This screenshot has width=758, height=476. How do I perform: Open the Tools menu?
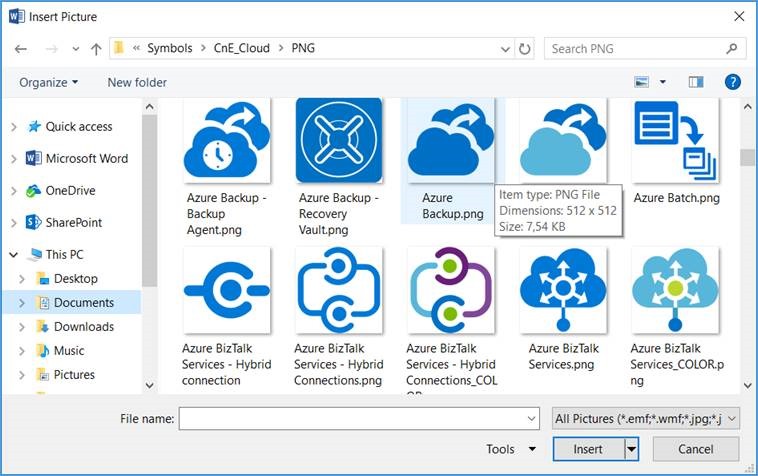511,449
